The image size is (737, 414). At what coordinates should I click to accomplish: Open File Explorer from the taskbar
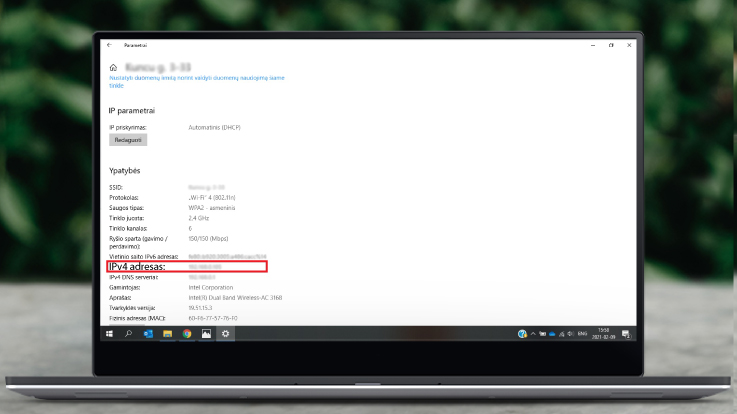point(168,333)
